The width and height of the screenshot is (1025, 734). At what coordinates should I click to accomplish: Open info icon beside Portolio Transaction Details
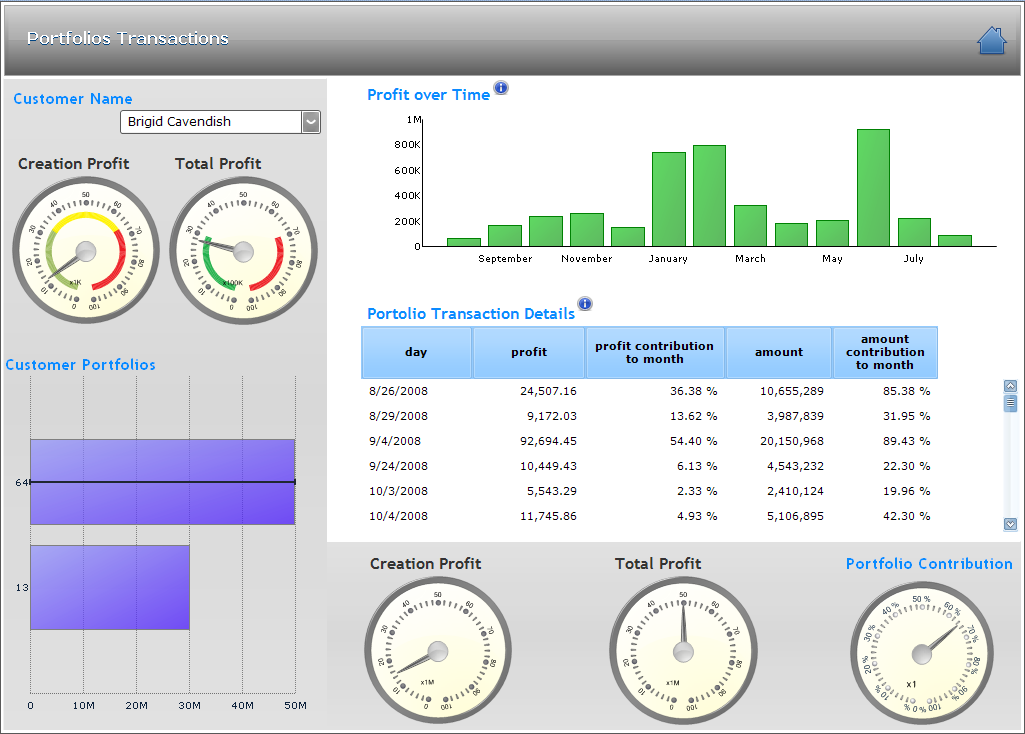[584, 303]
